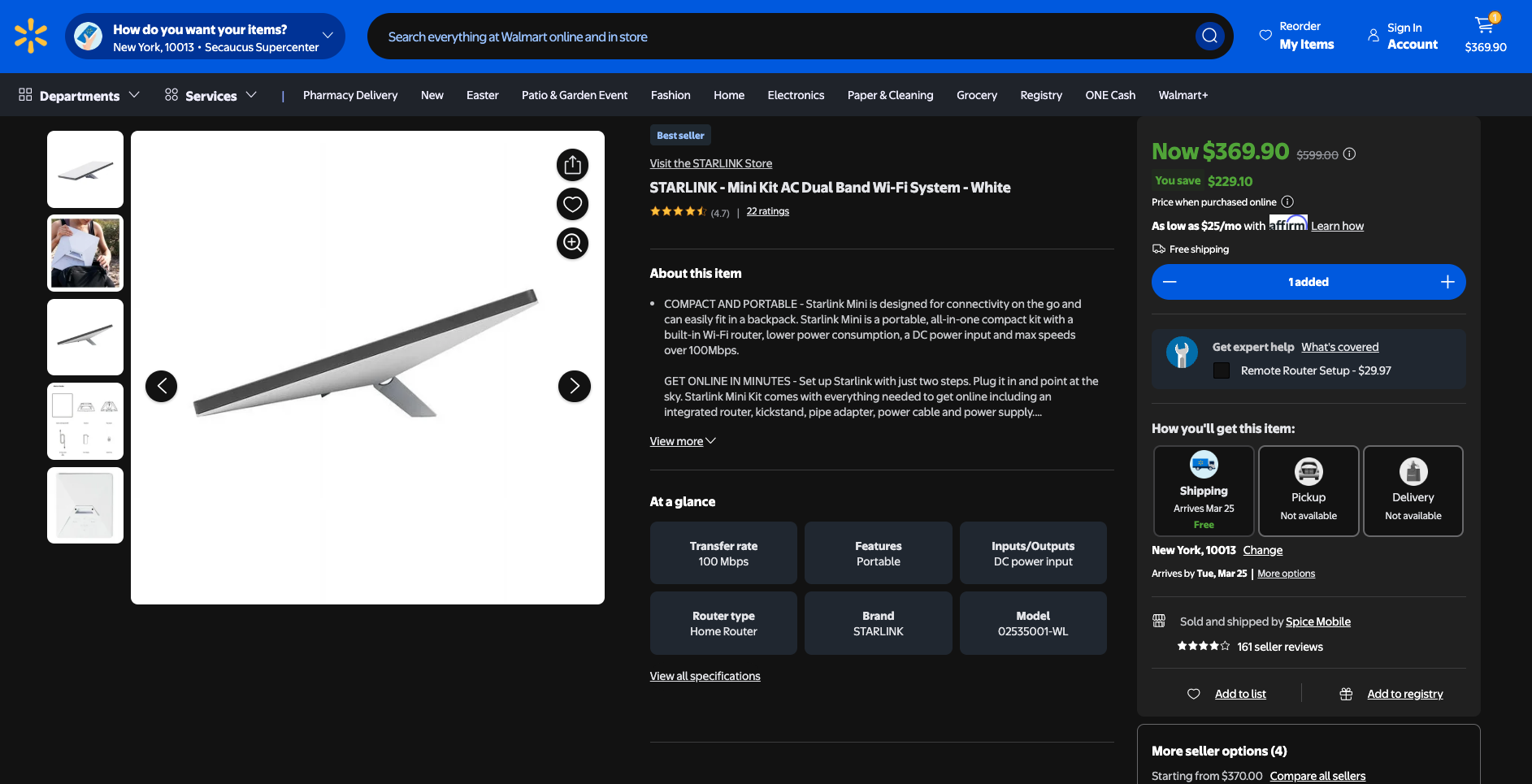
Task: Click the Sign In person icon
Action: [x=1373, y=36]
